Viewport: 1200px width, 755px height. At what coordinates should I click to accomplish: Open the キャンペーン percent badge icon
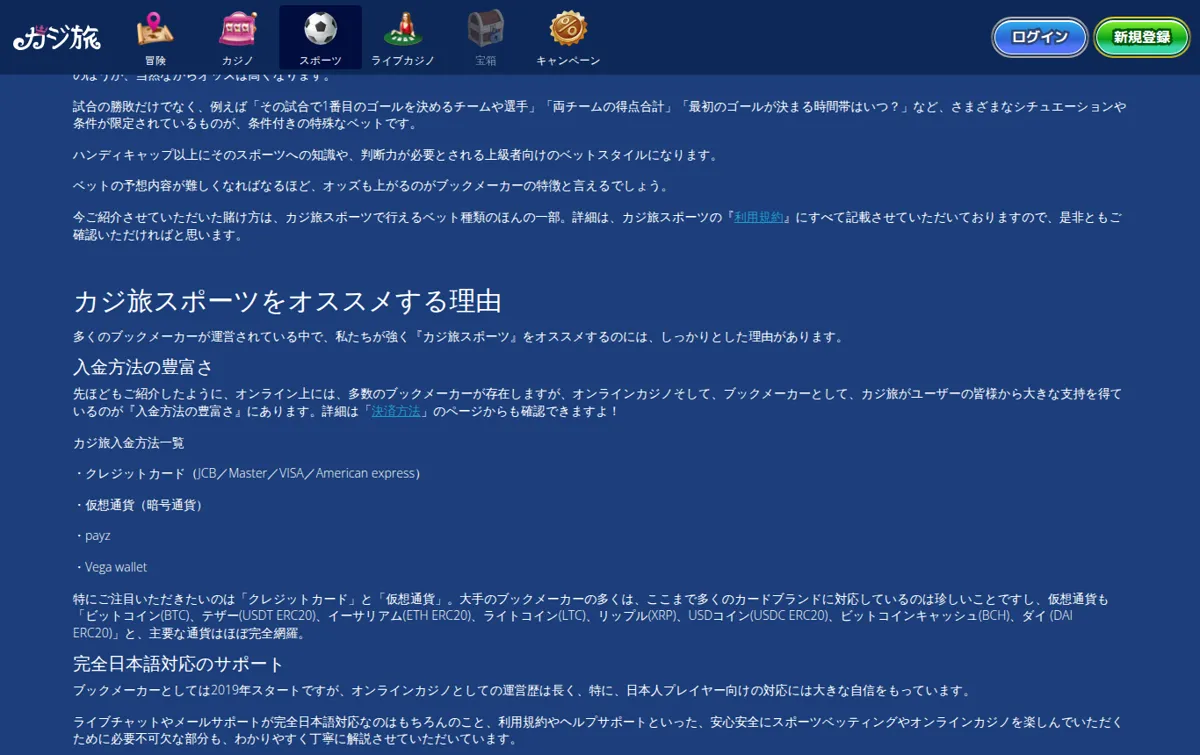(568, 30)
